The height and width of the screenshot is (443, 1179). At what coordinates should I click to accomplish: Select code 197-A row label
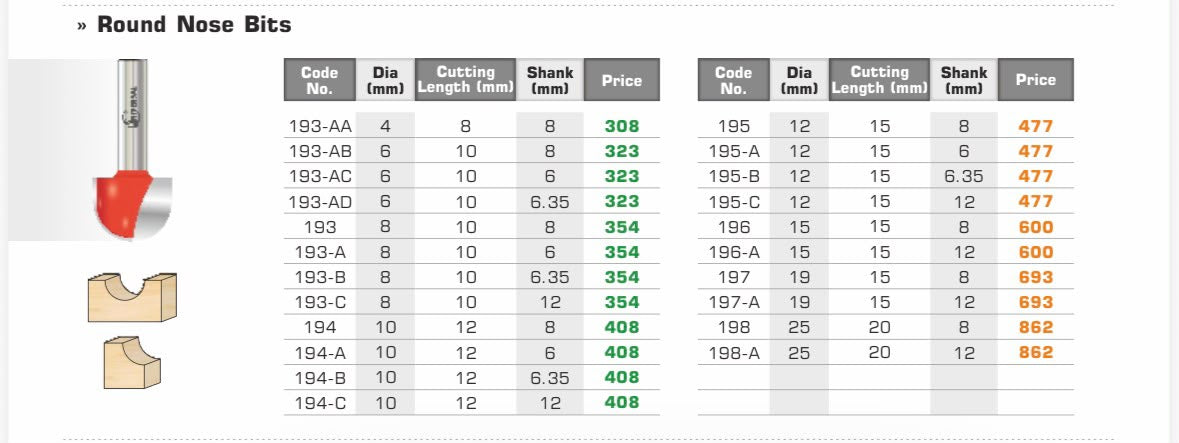click(x=734, y=302)
